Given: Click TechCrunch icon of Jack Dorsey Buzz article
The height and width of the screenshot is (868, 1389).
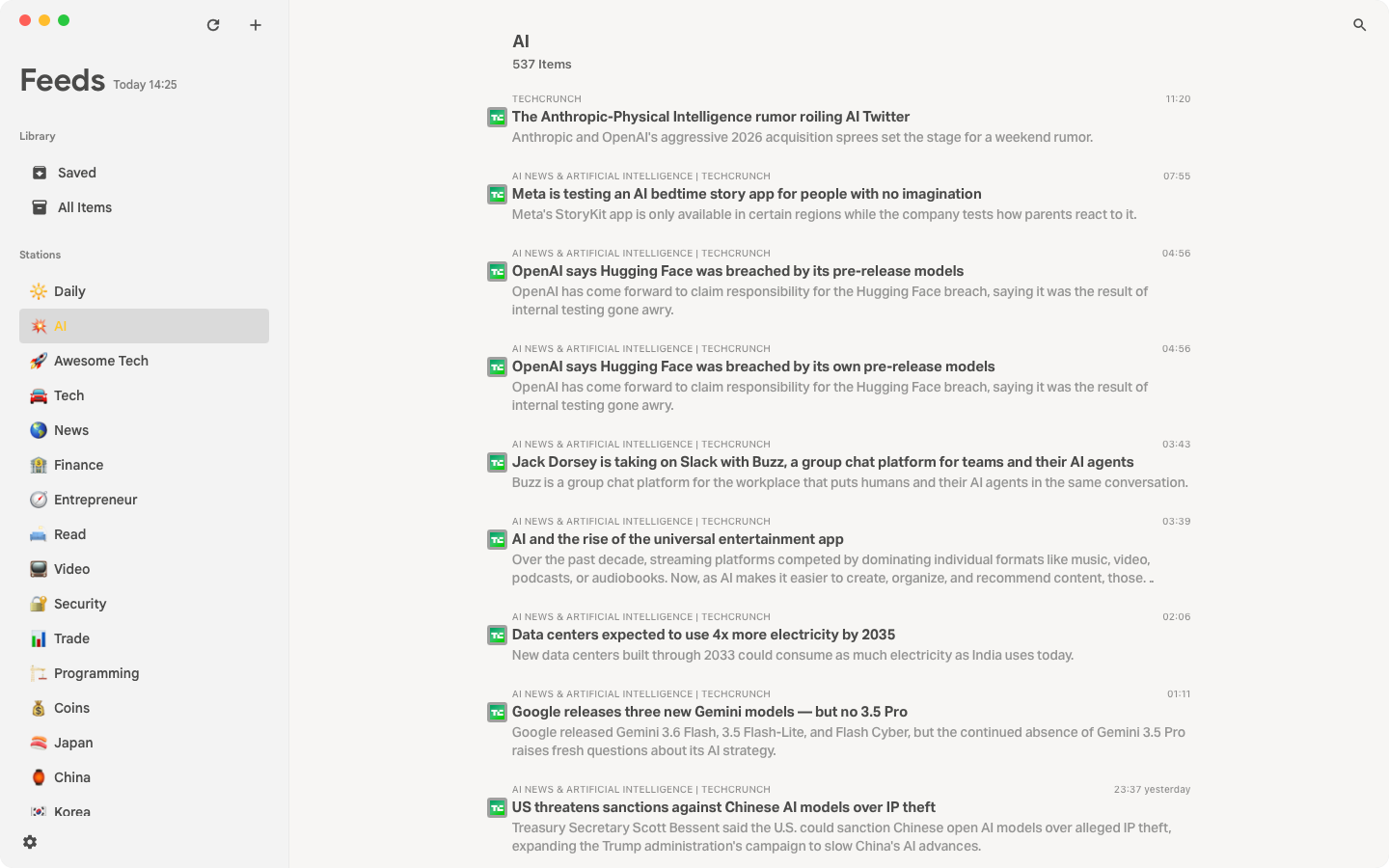Looking at the screenshot, I should click(497, 463).
